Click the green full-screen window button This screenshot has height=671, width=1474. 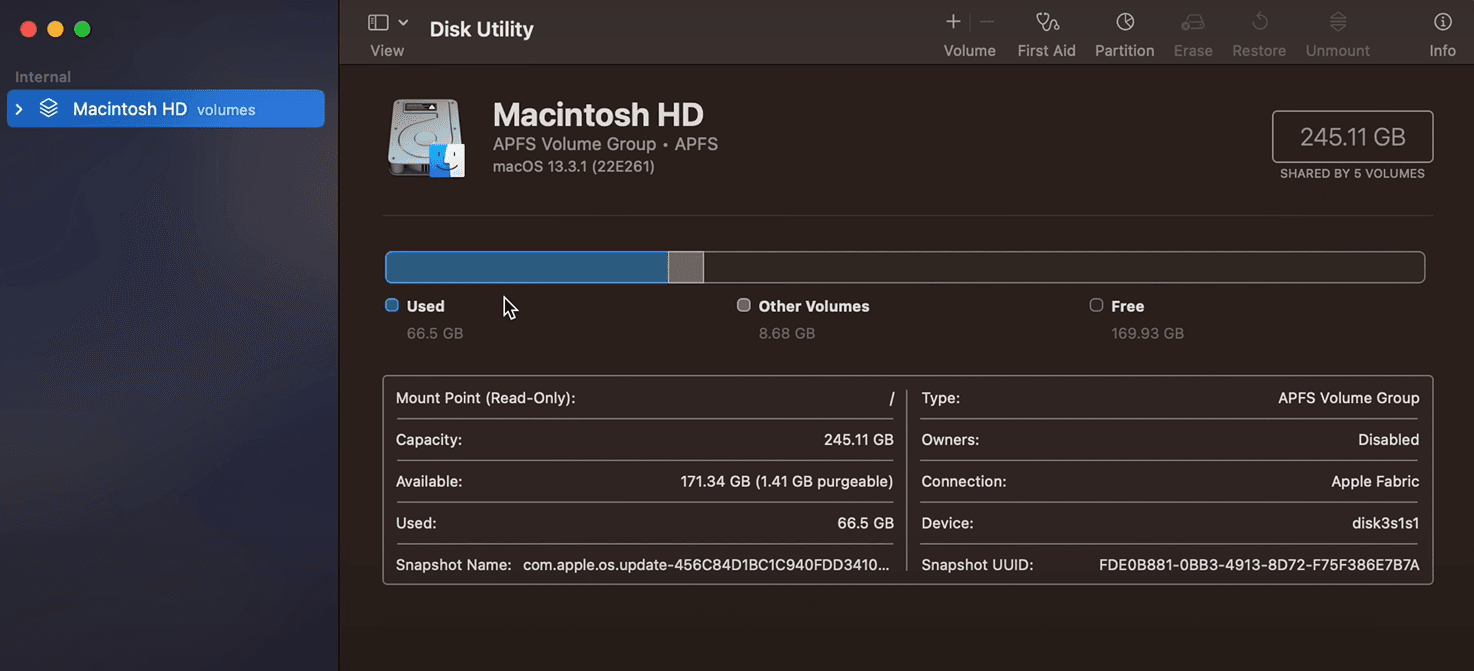pos(83,29)
